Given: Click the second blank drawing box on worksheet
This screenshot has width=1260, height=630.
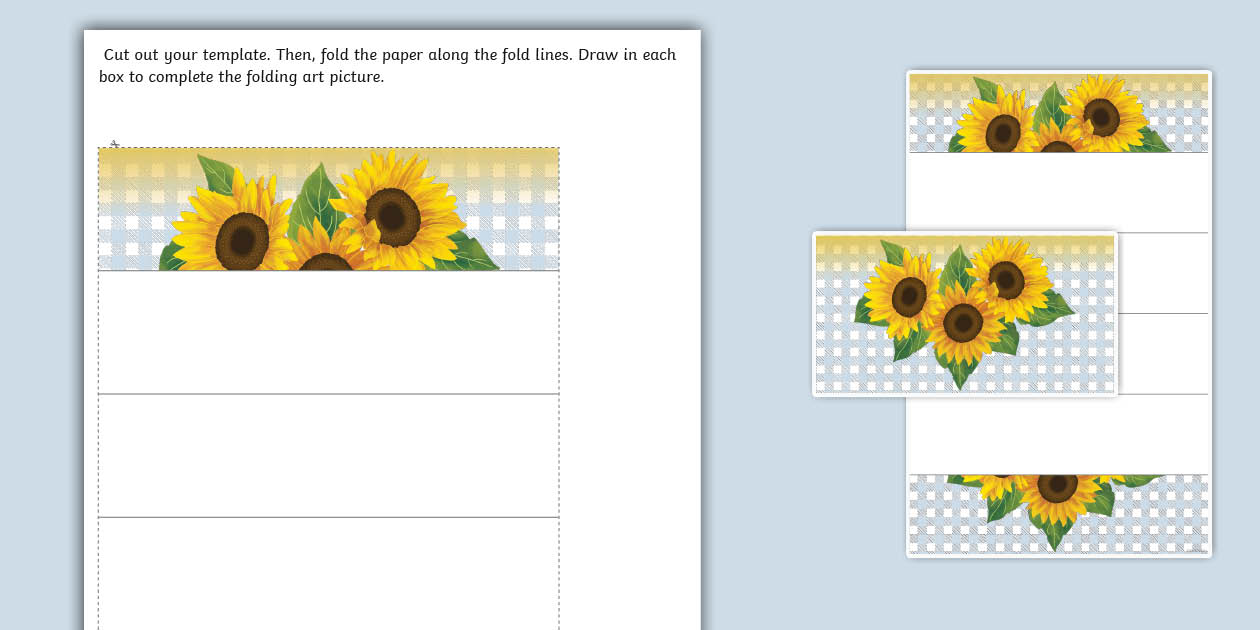Looking at the screenshot, I should pyautogui.click(x=328, y=455).
